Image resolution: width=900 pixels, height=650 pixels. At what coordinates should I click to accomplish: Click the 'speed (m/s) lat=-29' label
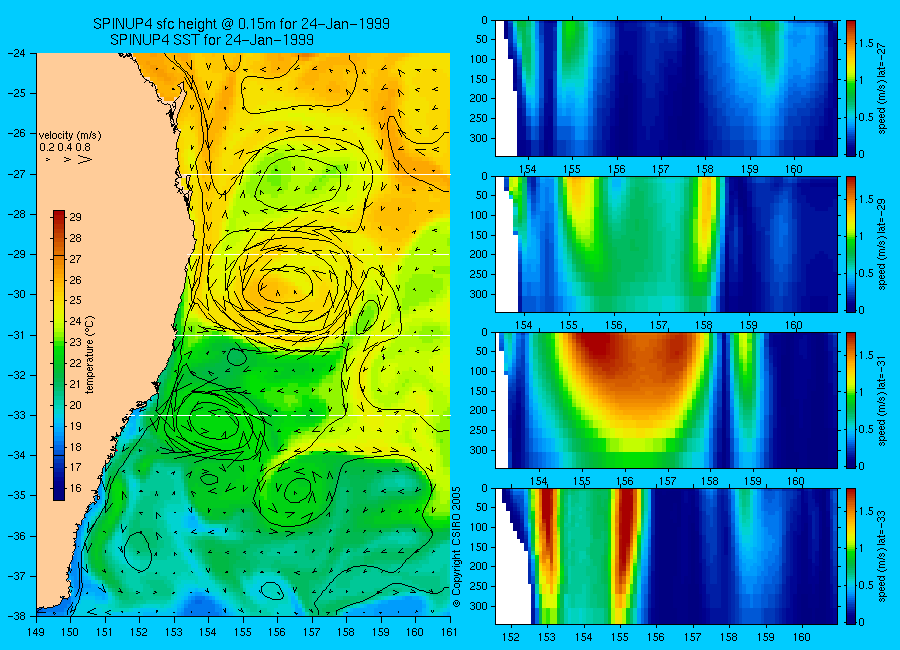883,244
